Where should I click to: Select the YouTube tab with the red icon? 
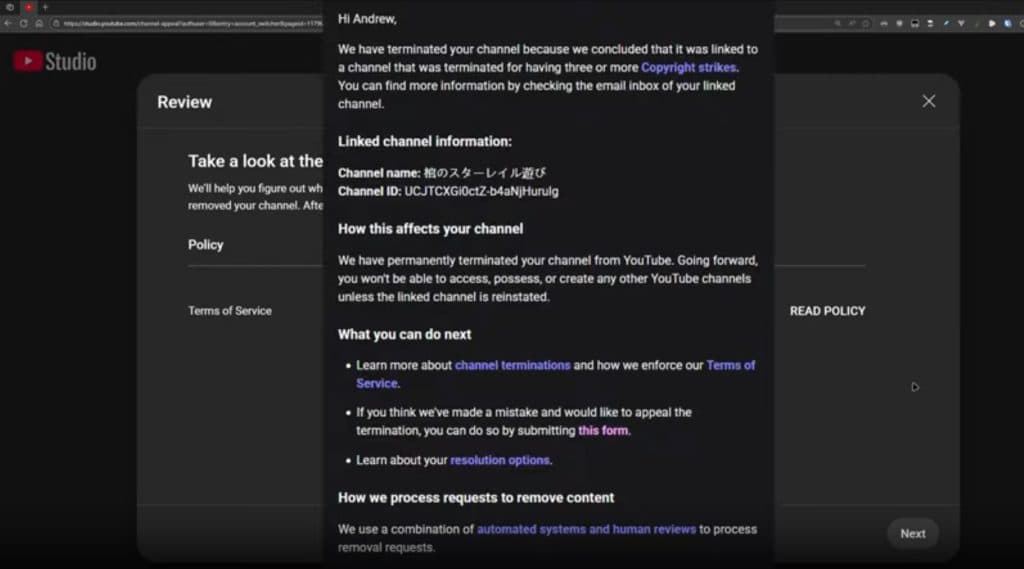tap(29, 7)
